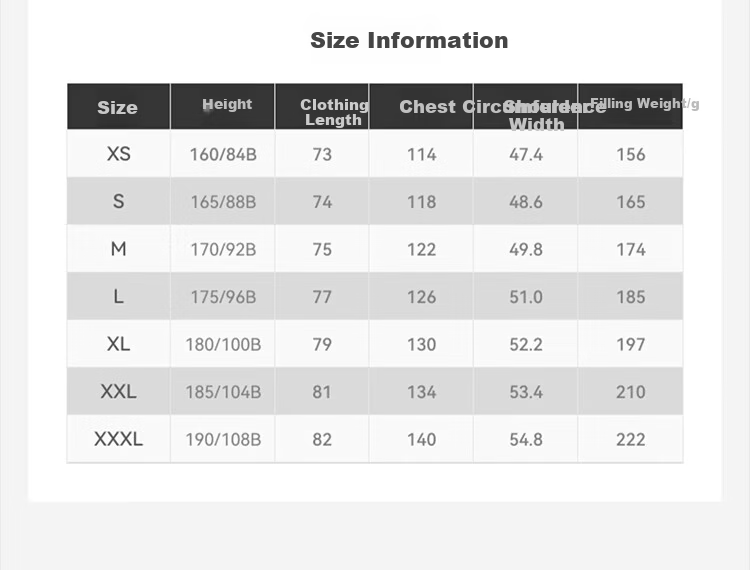Click the Filling Weight/g column header

coord(644,103)
